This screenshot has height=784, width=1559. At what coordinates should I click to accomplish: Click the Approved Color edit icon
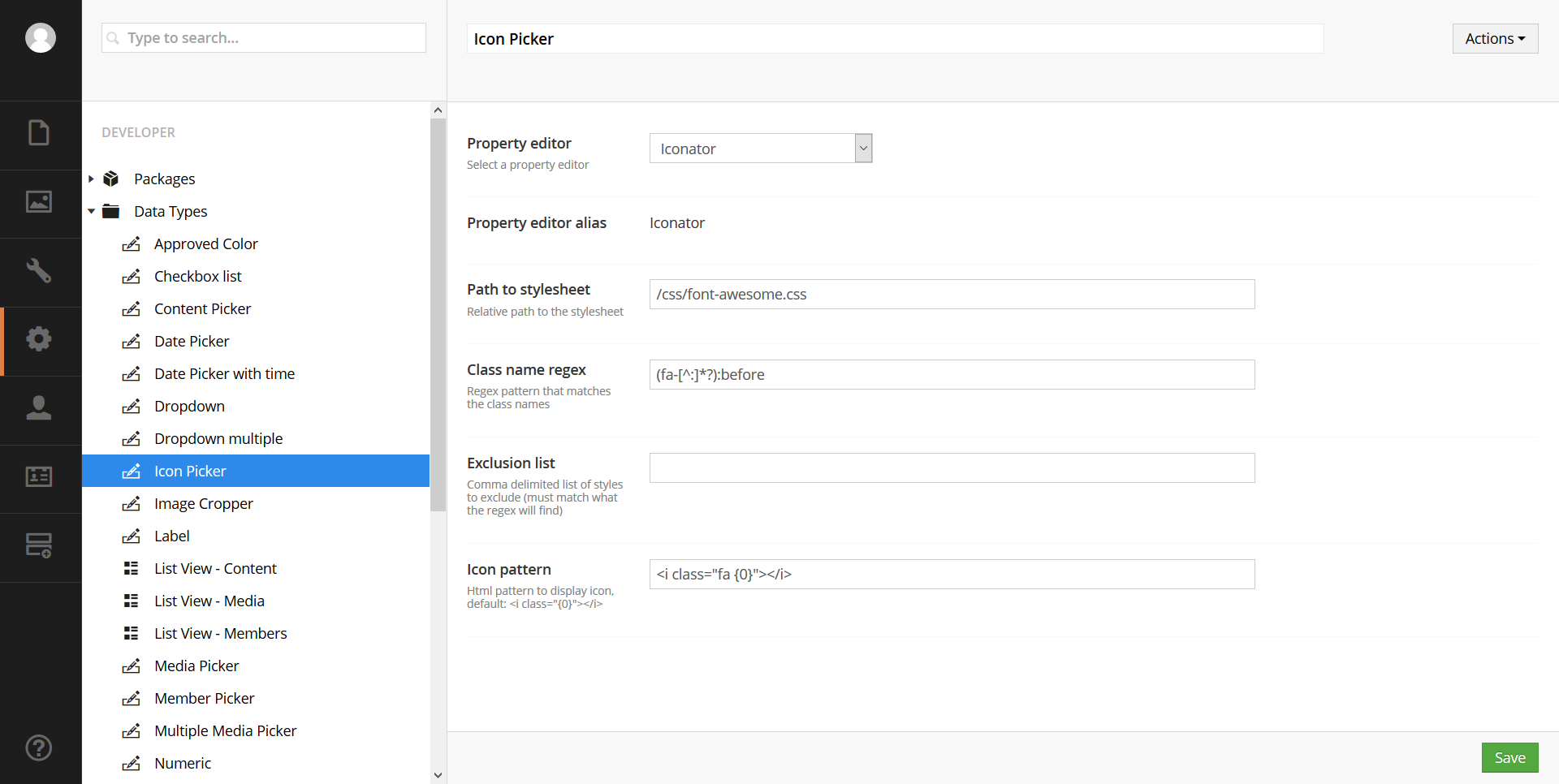point(131,243)
